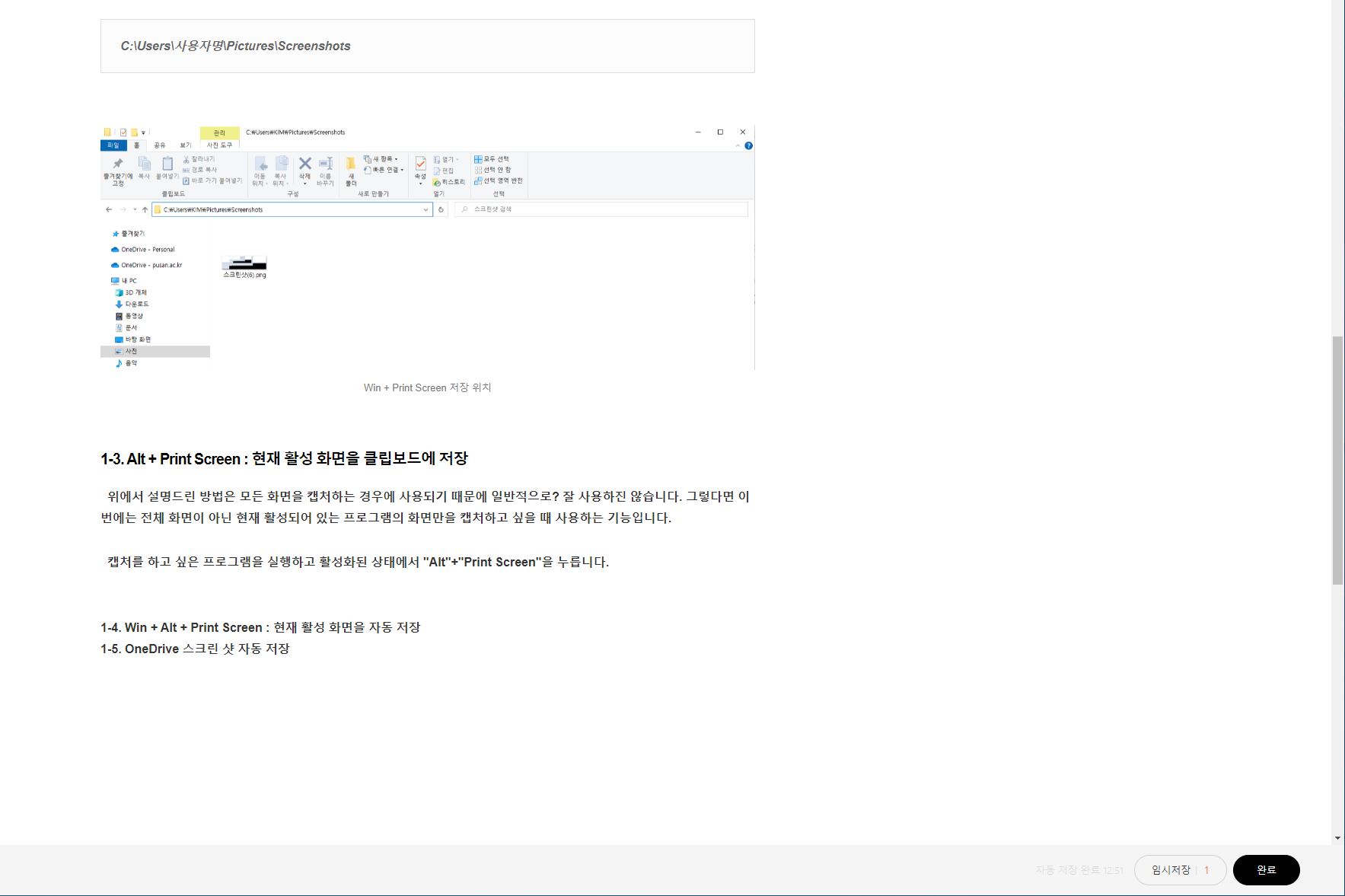Image resolution: width=1345 pixels, height=896 pixels.
Task: Click the caption "Win + Print Screen 저장 위치"
Action: [427, 387]
